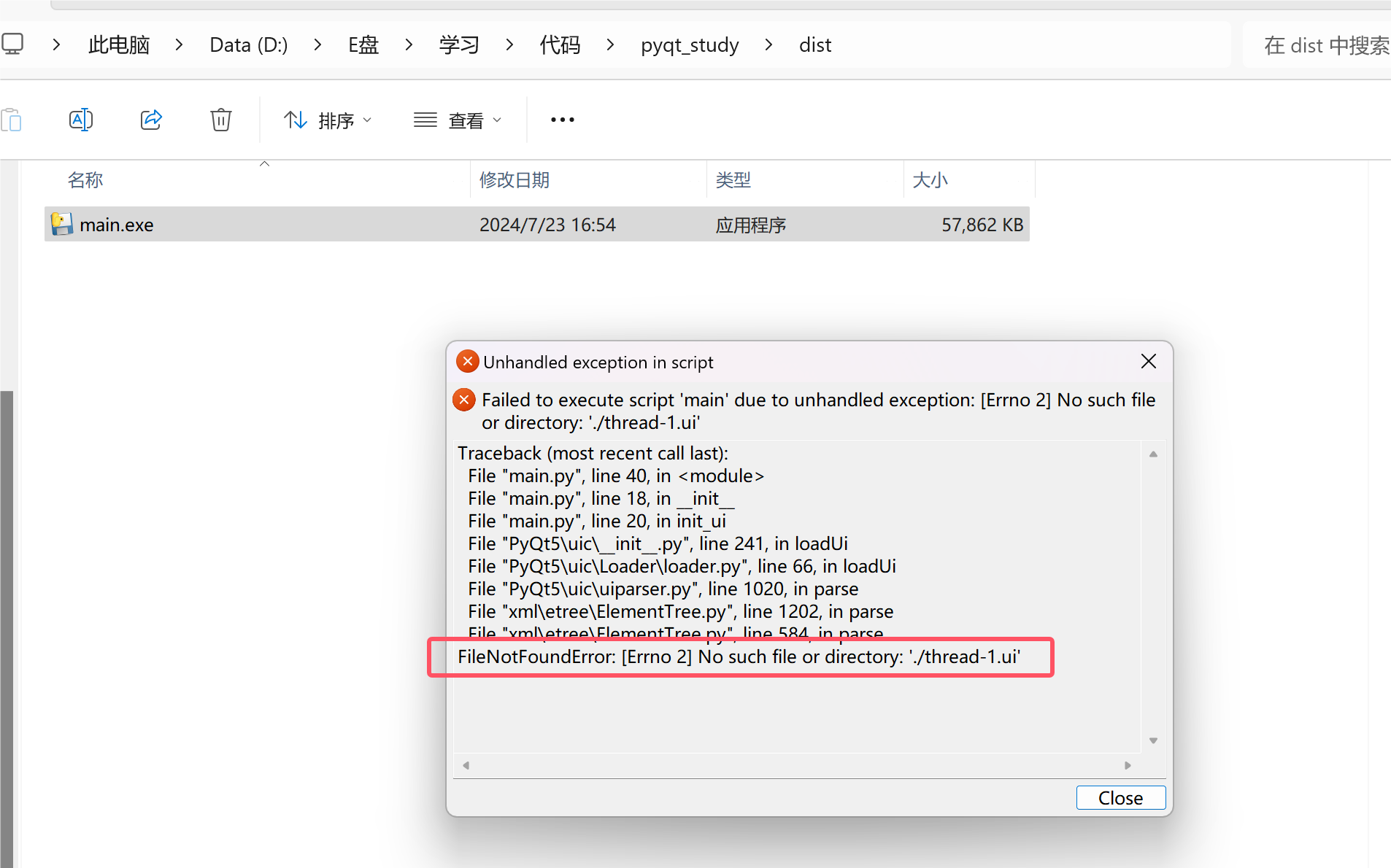1391x868 pixels.
Task: Click the 应用程序 type cell
Action: coord(751,225)
